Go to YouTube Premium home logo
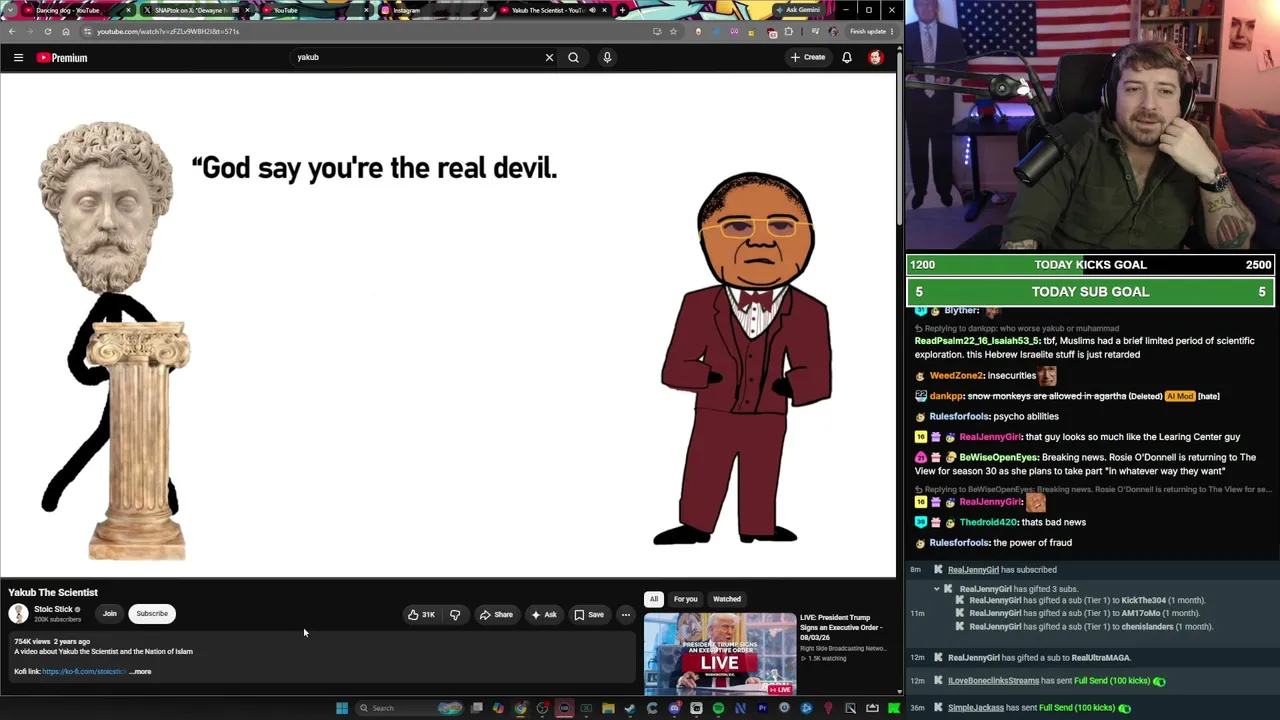The image size is (1280, 720). 62,58
